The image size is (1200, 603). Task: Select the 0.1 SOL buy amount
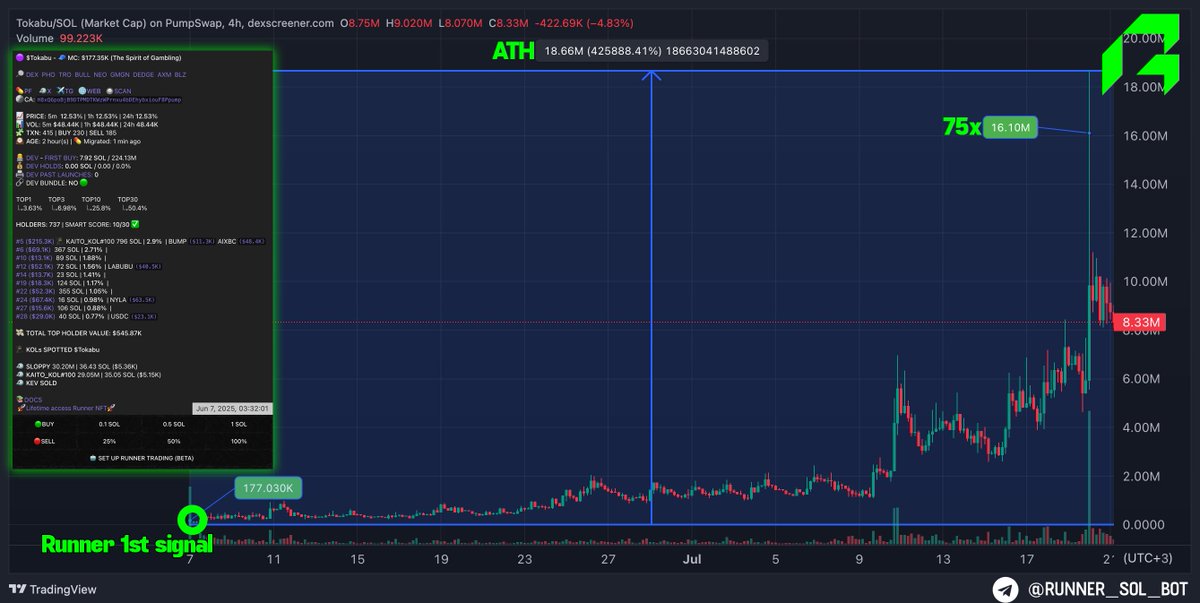click(x=109, y=425)
